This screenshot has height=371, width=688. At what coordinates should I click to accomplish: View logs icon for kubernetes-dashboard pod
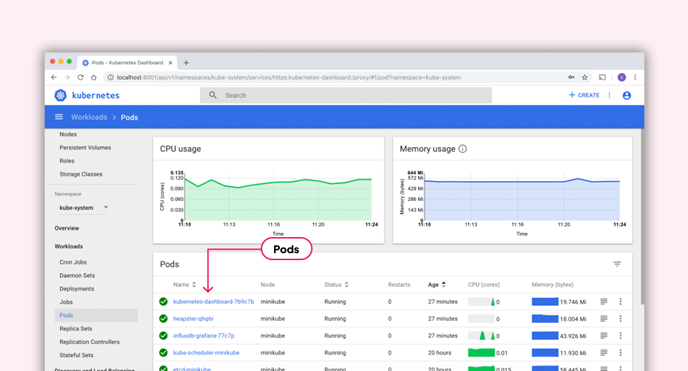pos(604,302)
